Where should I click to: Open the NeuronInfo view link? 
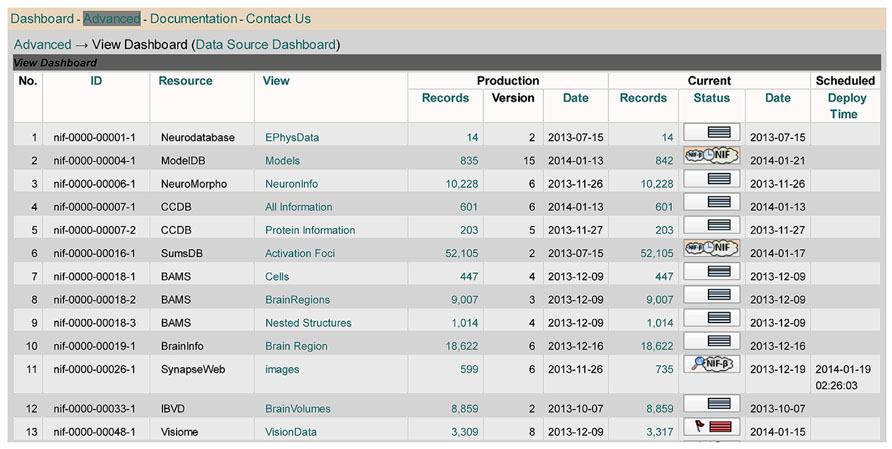click(291, 184)
